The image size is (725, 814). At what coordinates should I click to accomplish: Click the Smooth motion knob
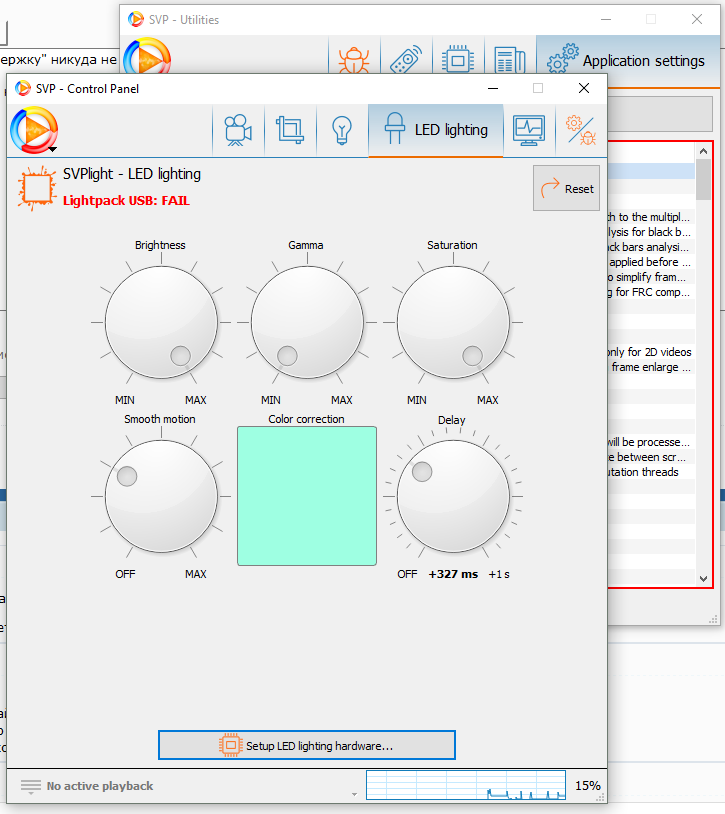(x=160, y=496)
